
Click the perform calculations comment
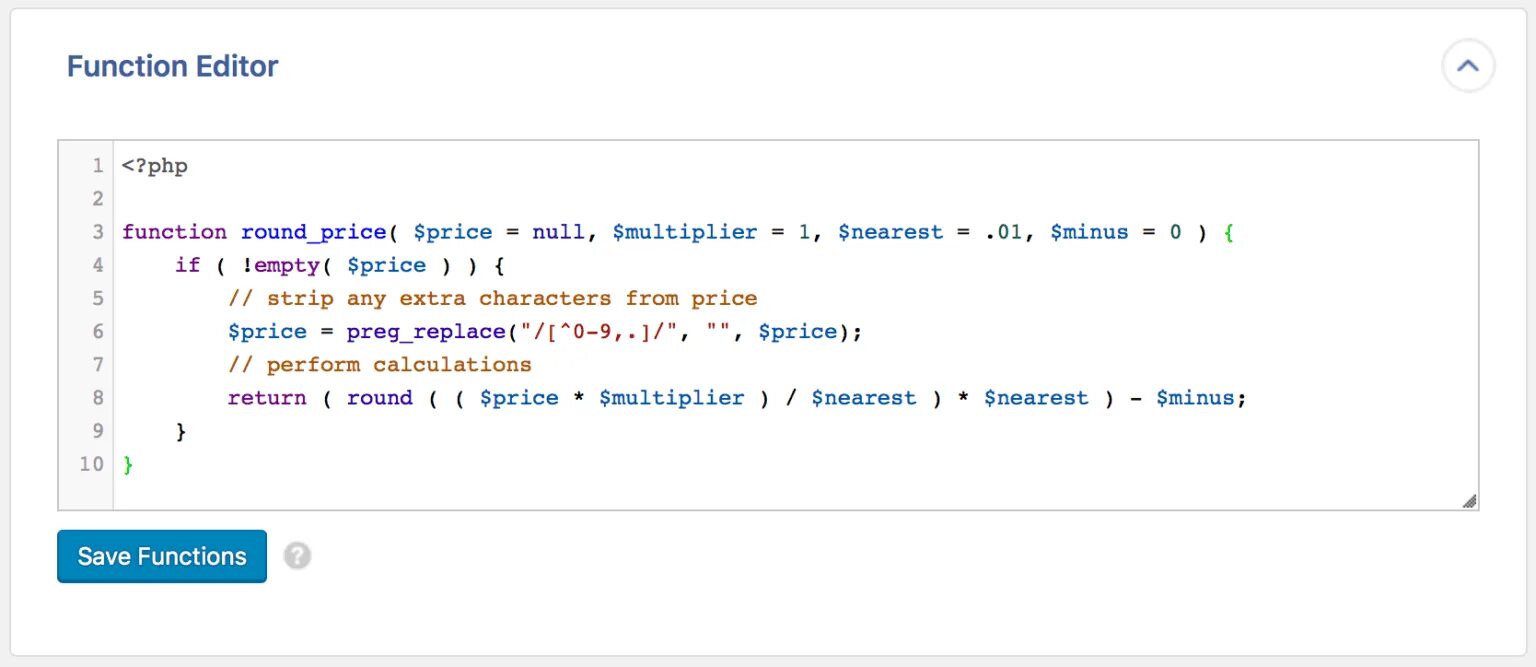(379, 364)
